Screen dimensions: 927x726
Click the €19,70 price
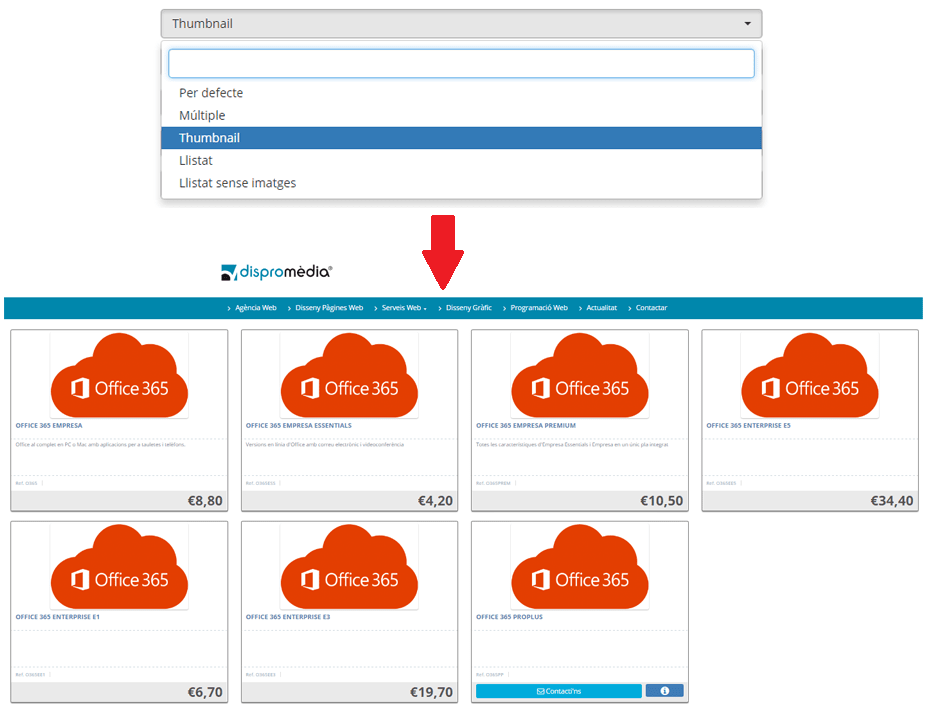[x=432, y=692]
